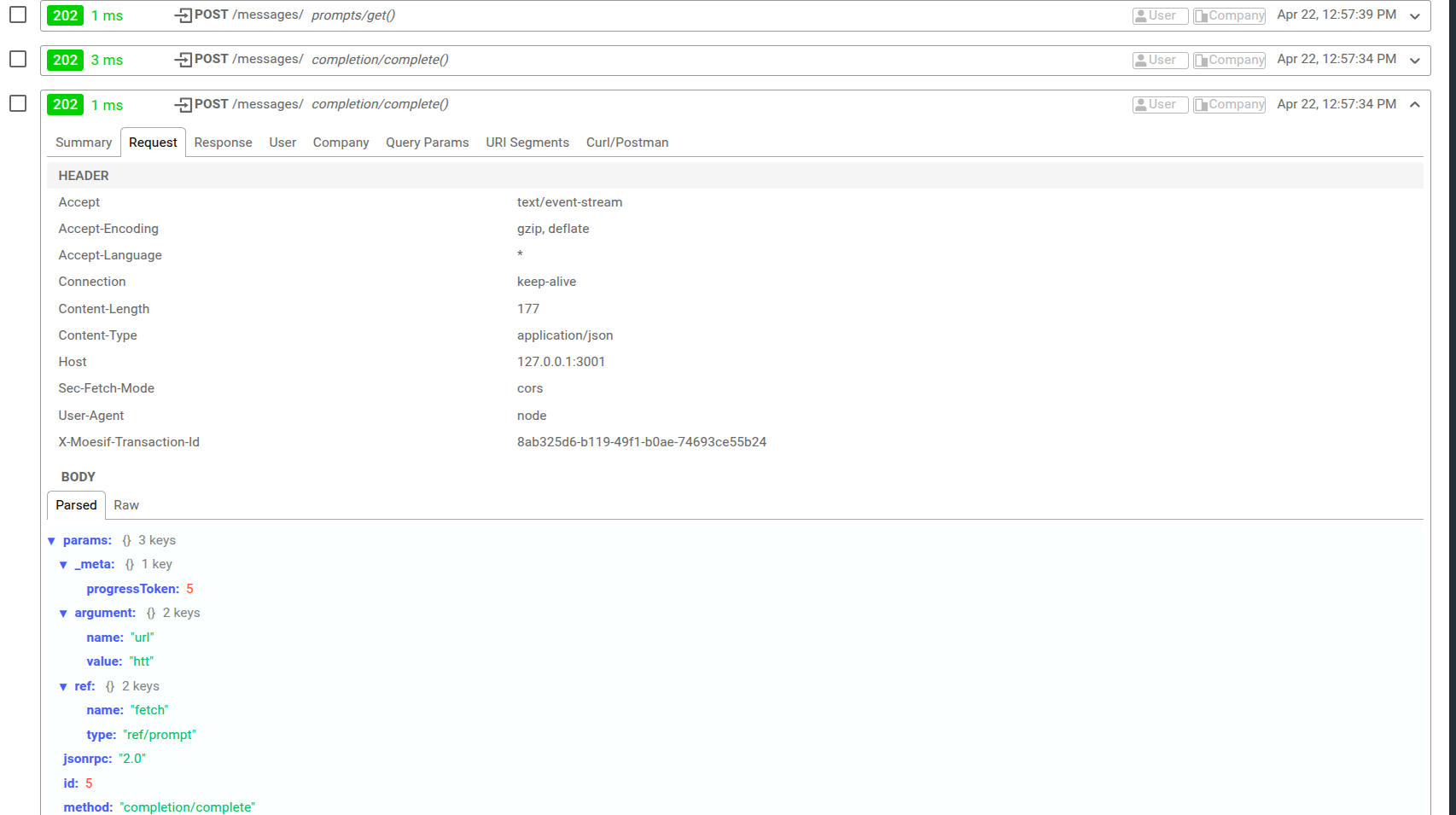Click the POST icon beside the second completion/complete()

[182, 103]
